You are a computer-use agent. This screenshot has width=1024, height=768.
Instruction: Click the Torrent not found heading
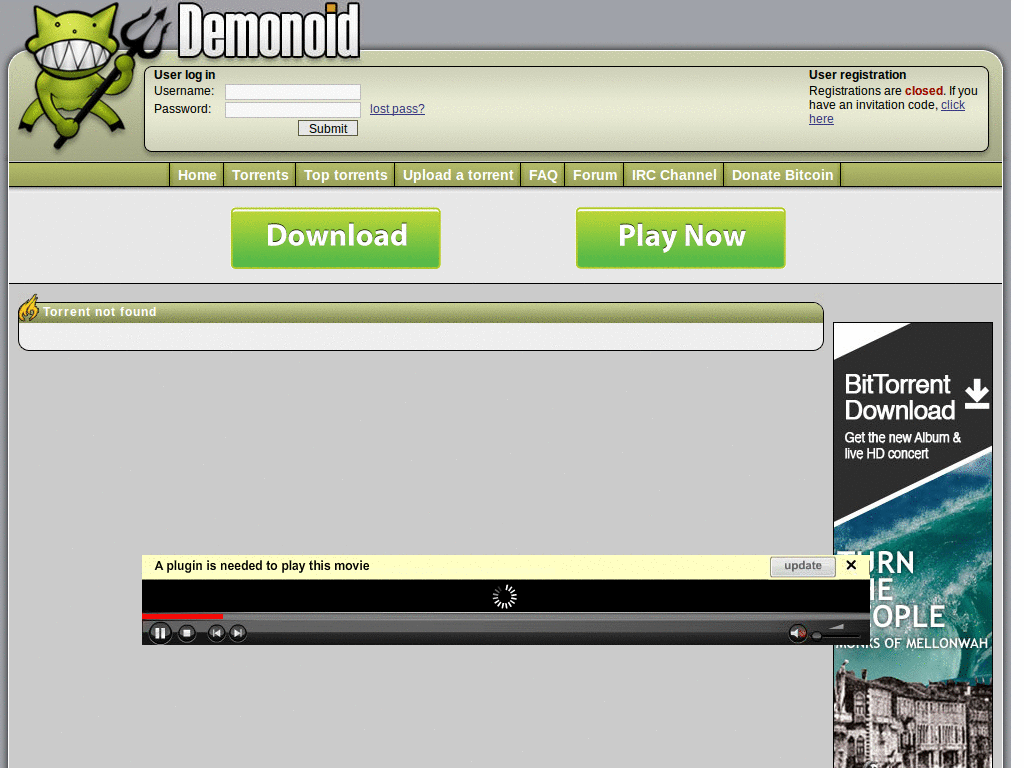[x=100, y=312]
